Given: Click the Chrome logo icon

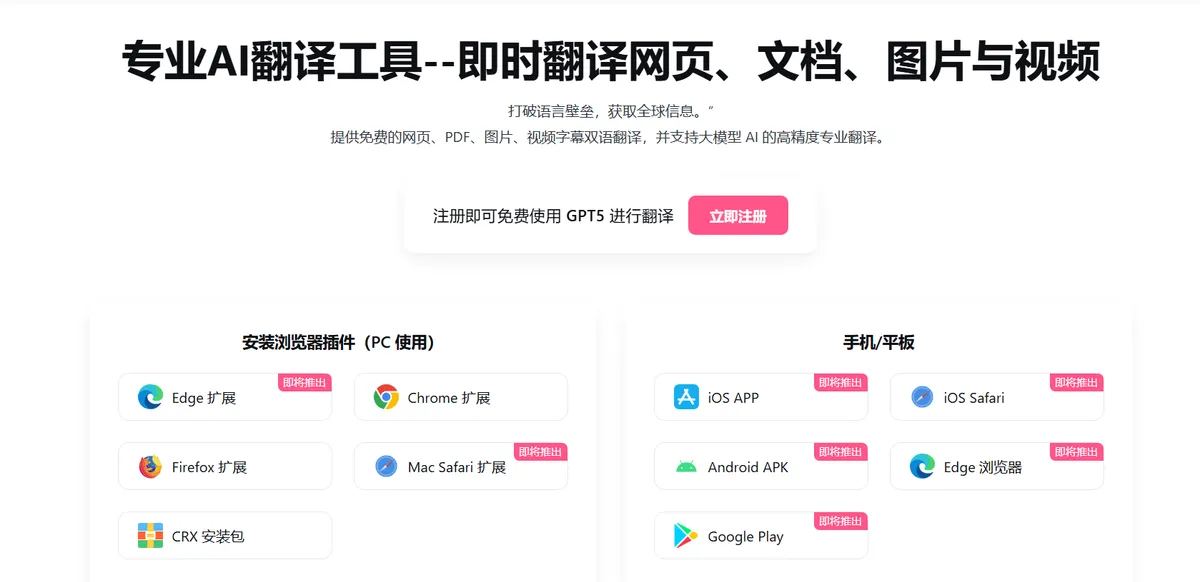Looking at the screenshot, I should tap(386, 397).
